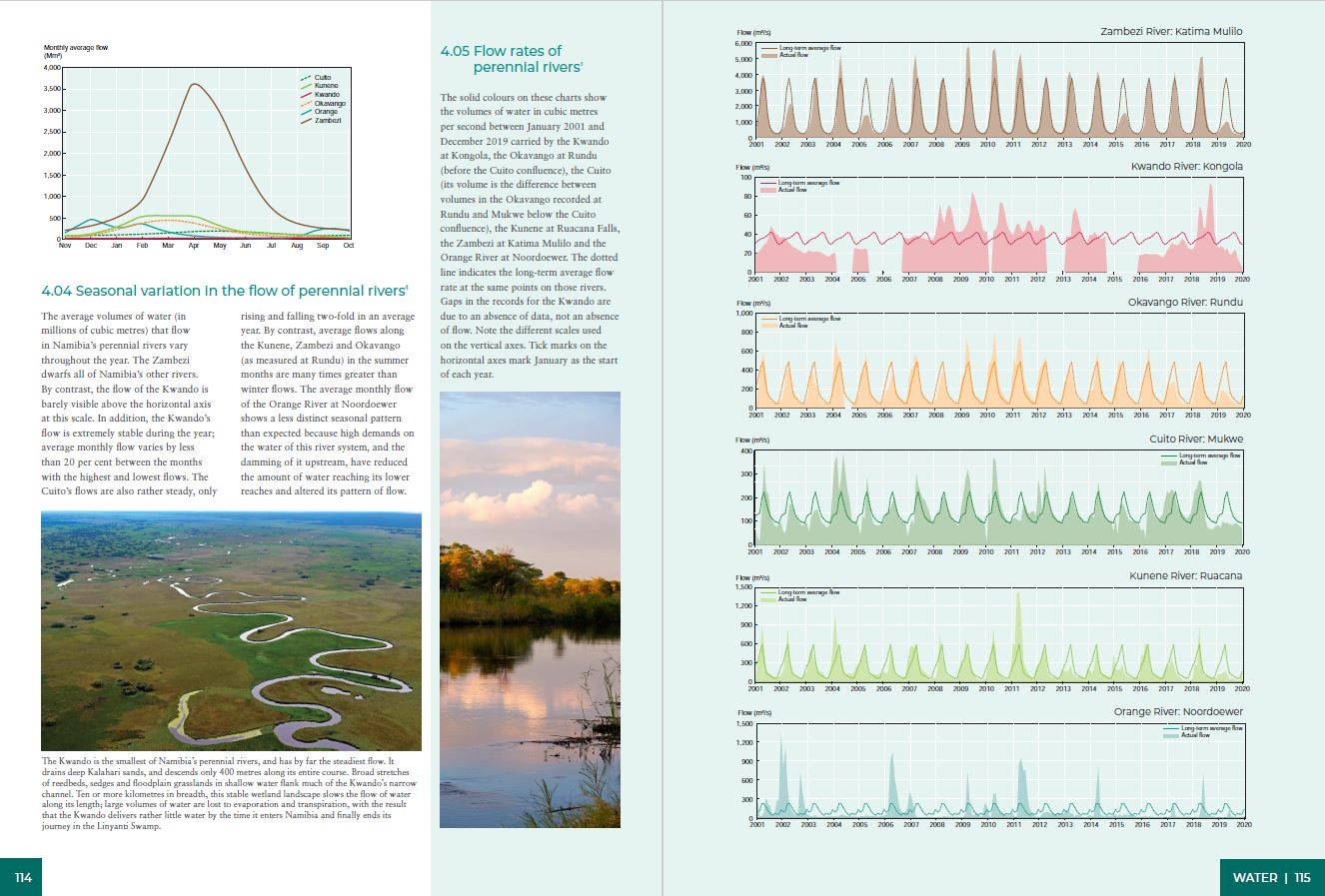Open the aerial photo of the meandering Kwando river
This screenshot has height=896, width=1325.
(231, 631)
